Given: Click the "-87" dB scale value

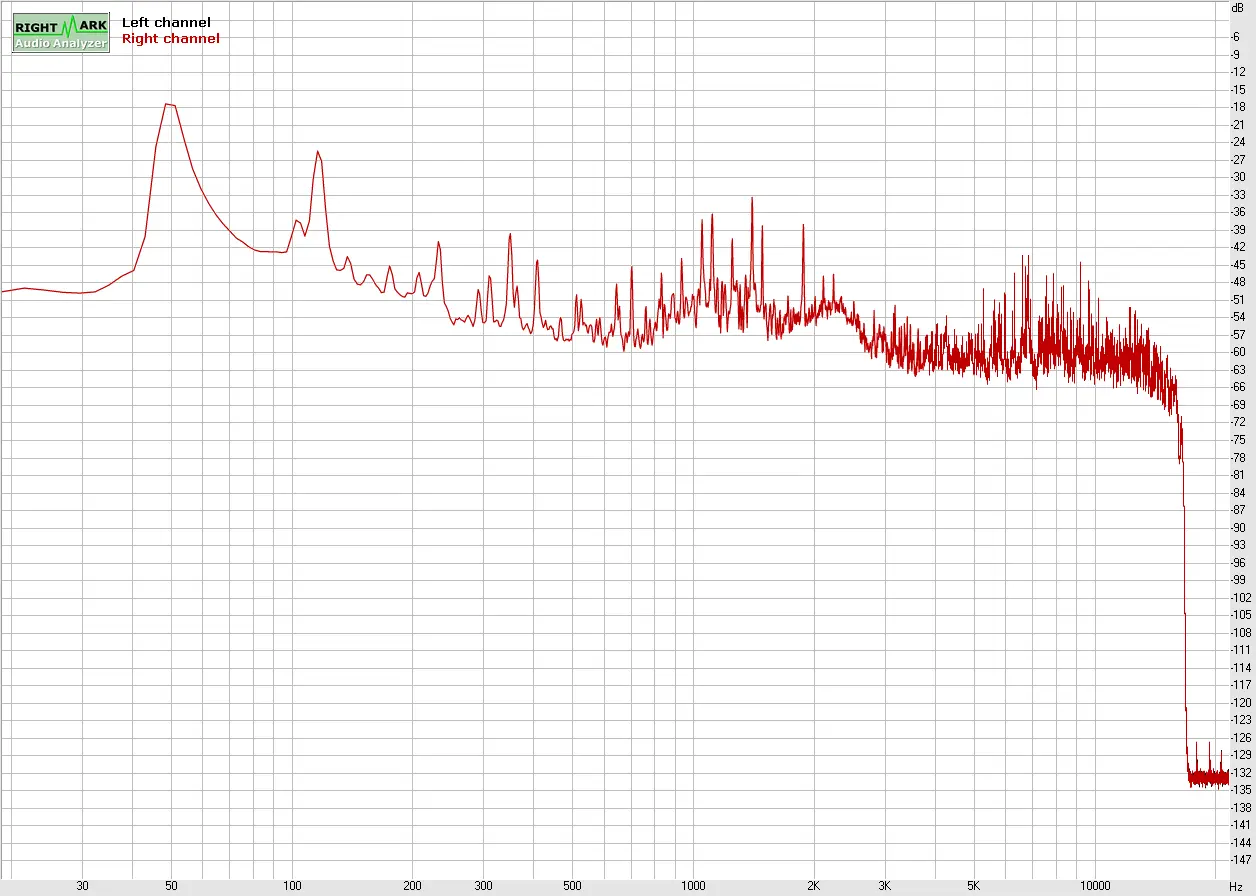Looking at the screenshot, I should click(1241, 510).
